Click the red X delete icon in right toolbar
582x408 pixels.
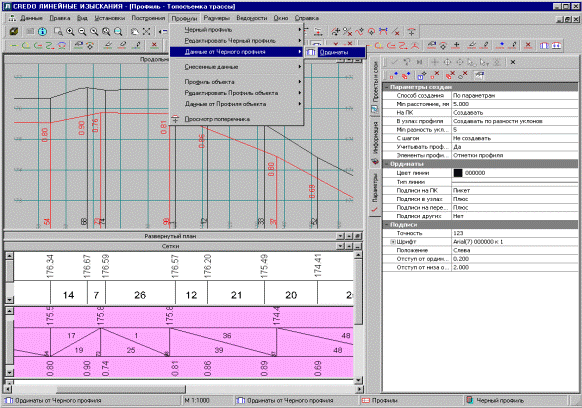click(528, 45)
